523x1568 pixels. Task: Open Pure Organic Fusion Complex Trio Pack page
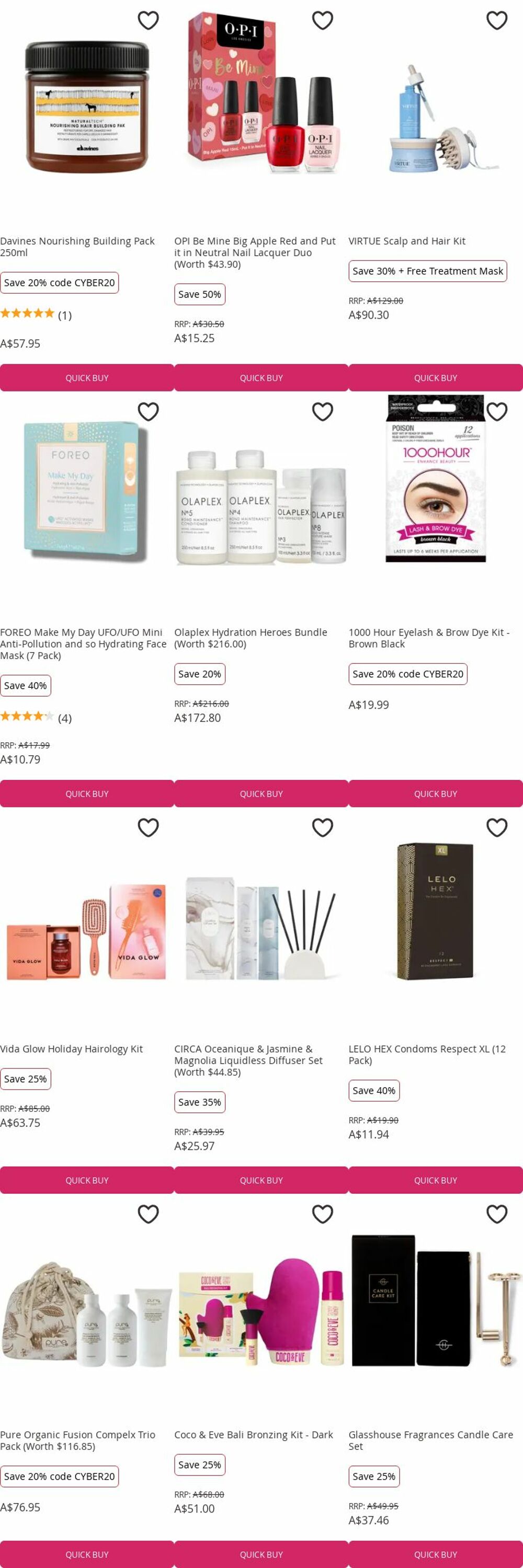coord(77,1441)
